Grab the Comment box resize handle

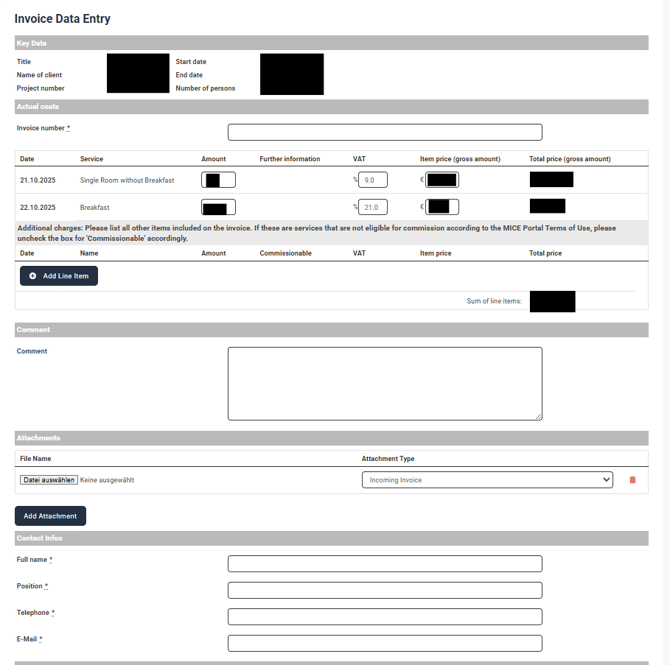[538, 416]
